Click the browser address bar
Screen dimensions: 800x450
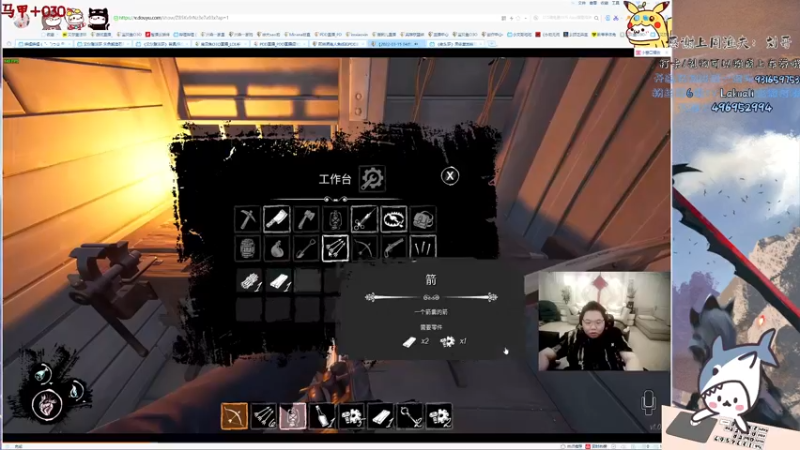[x=306, y=18]
